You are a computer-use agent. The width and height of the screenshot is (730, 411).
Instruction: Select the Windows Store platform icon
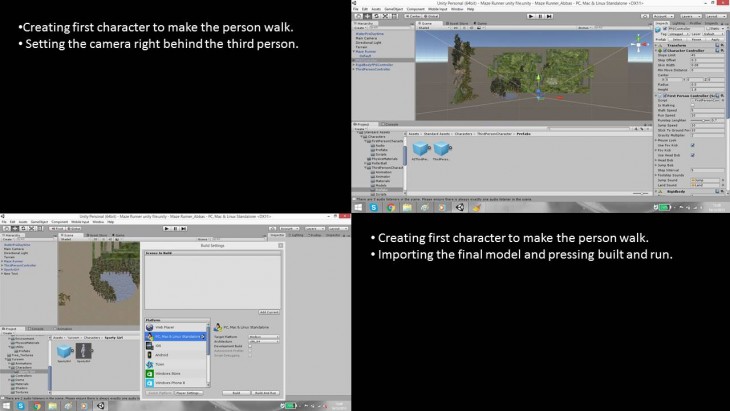pos(150,373)
